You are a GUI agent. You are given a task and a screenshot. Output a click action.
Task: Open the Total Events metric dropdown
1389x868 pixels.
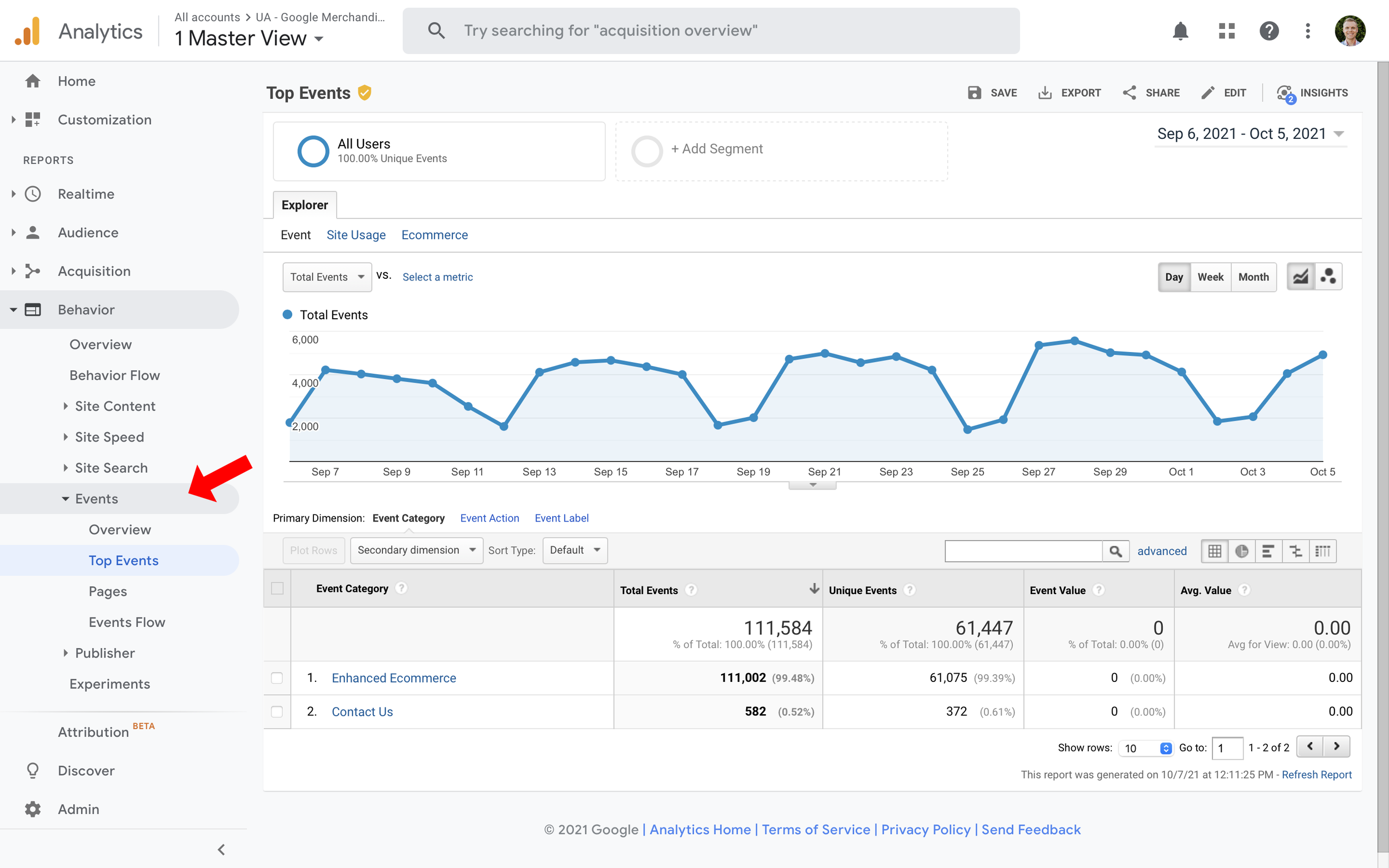click(x=327, y=277)
